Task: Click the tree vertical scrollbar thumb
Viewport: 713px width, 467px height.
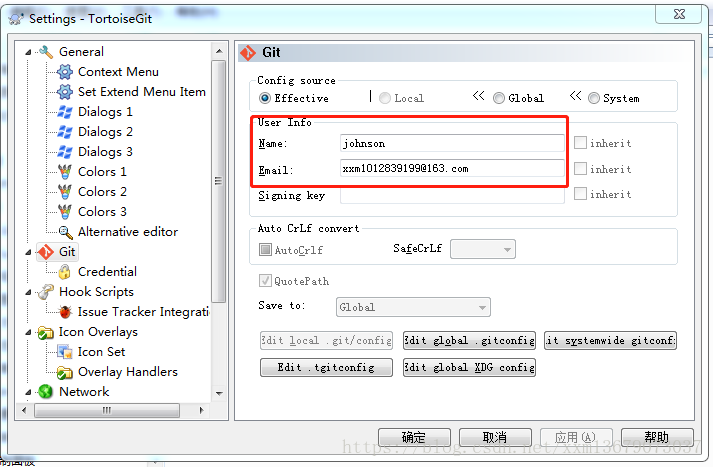Action: coord(219,181)
